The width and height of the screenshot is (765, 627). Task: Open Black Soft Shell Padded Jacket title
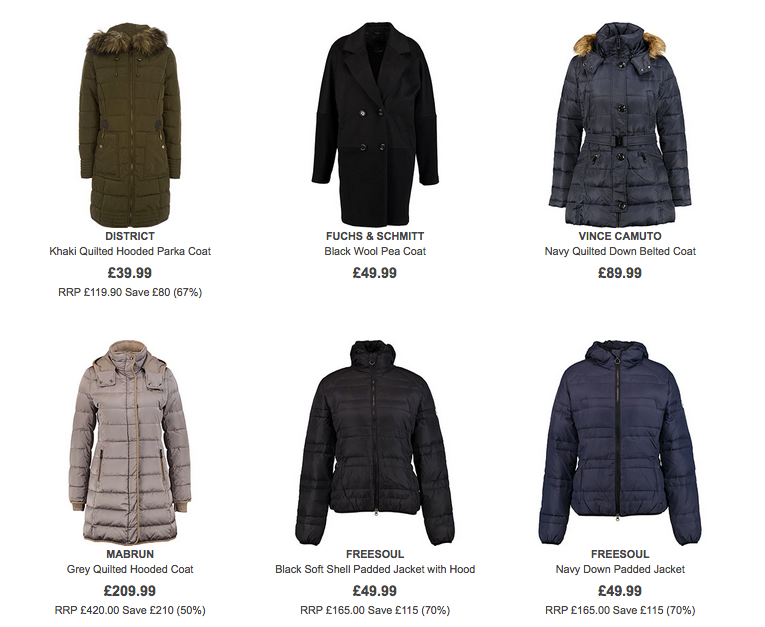(x=375, y=569)
